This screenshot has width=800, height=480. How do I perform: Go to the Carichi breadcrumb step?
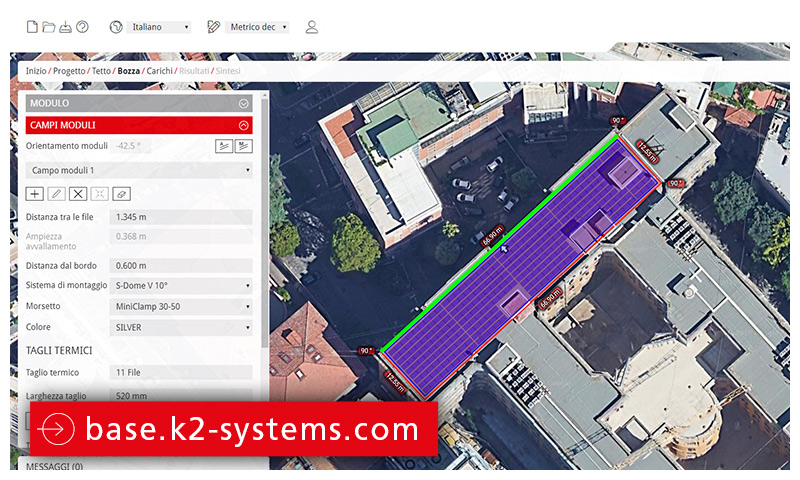(159, 71)
